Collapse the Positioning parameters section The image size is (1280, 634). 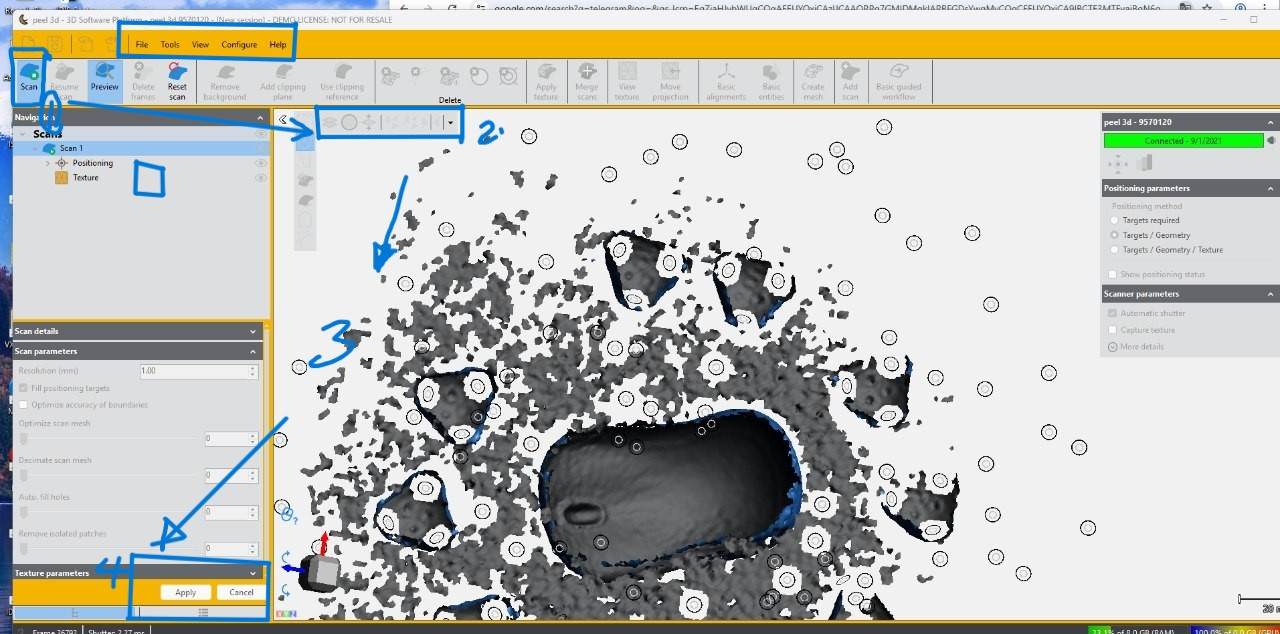[1271, 188]
